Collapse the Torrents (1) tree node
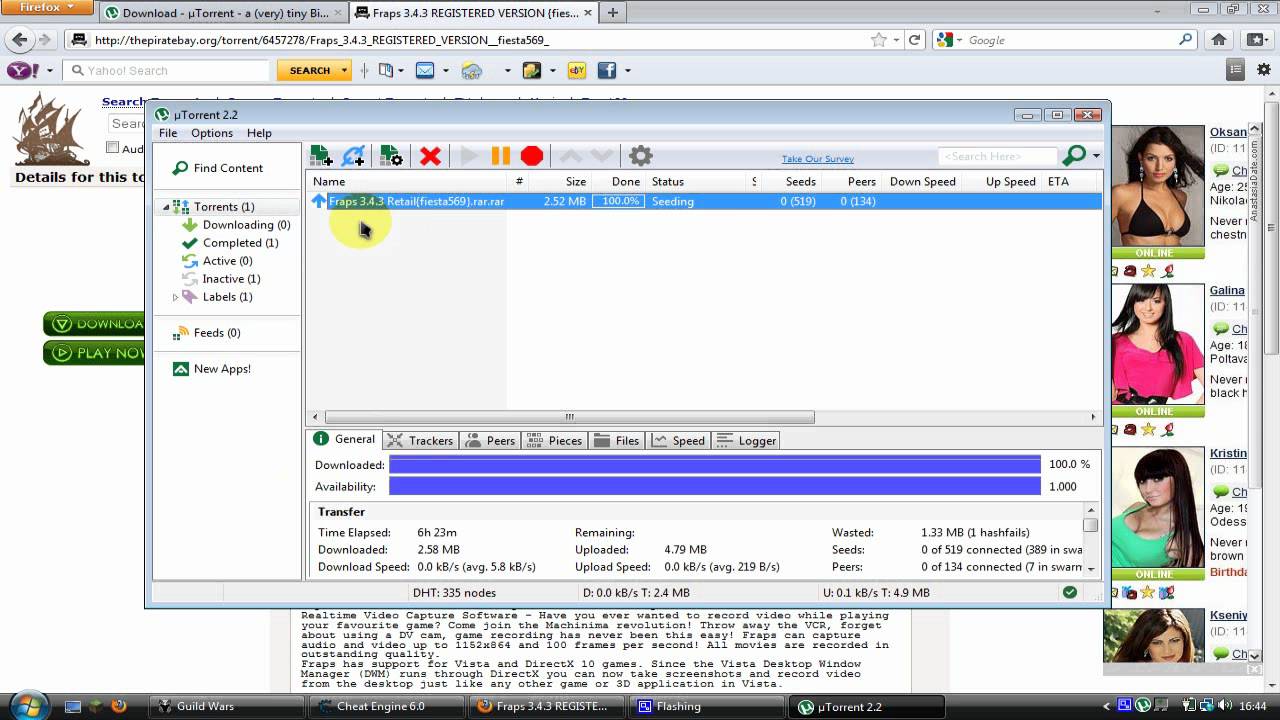This screenshot has width=1280, height=720. [167, 207]
